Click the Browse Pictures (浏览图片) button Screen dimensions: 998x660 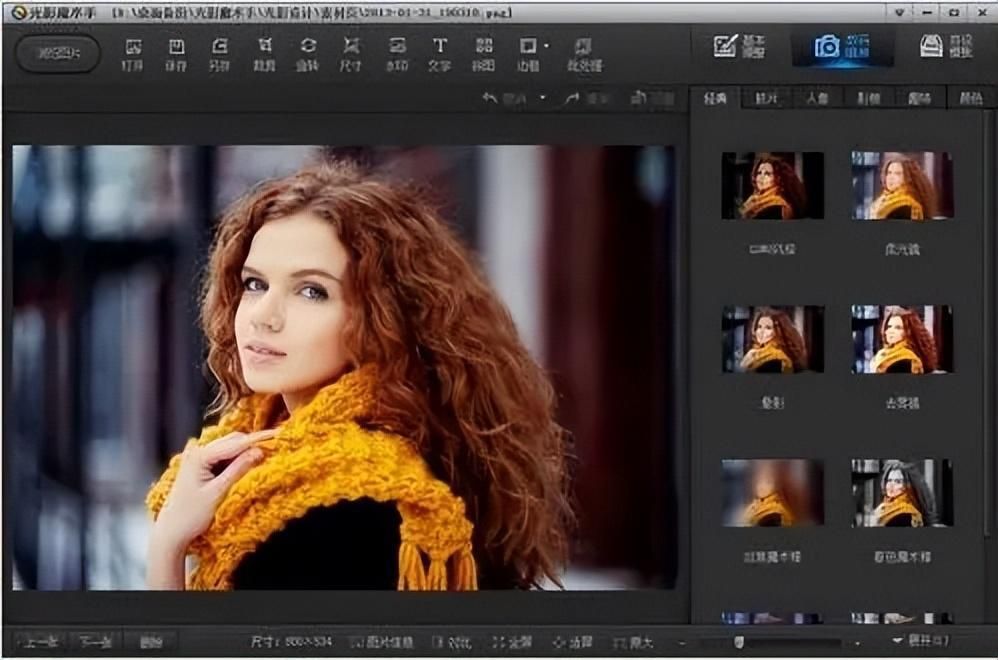(58, 53)
